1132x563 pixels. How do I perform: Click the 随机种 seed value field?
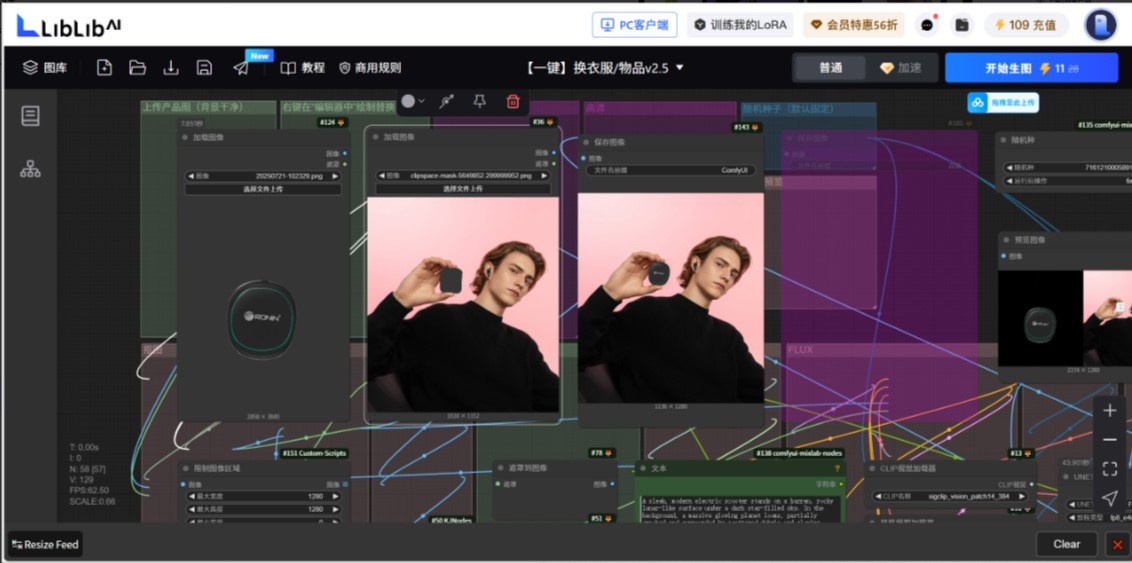[1068, 167]
